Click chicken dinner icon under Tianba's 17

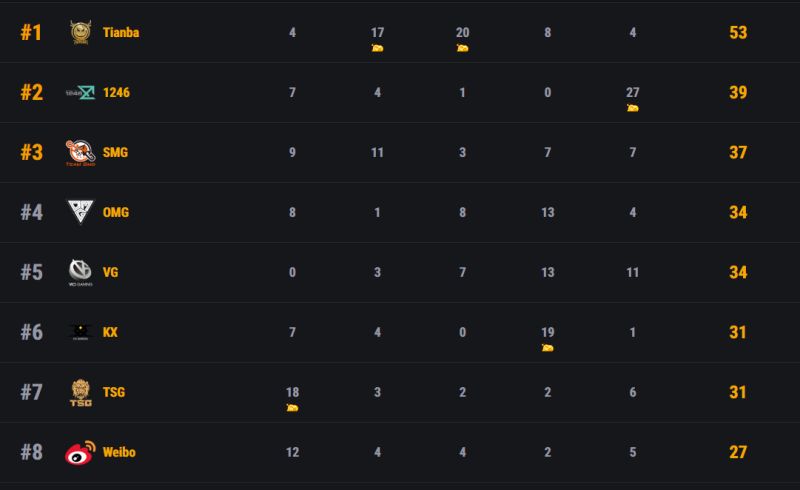point(377,48)
